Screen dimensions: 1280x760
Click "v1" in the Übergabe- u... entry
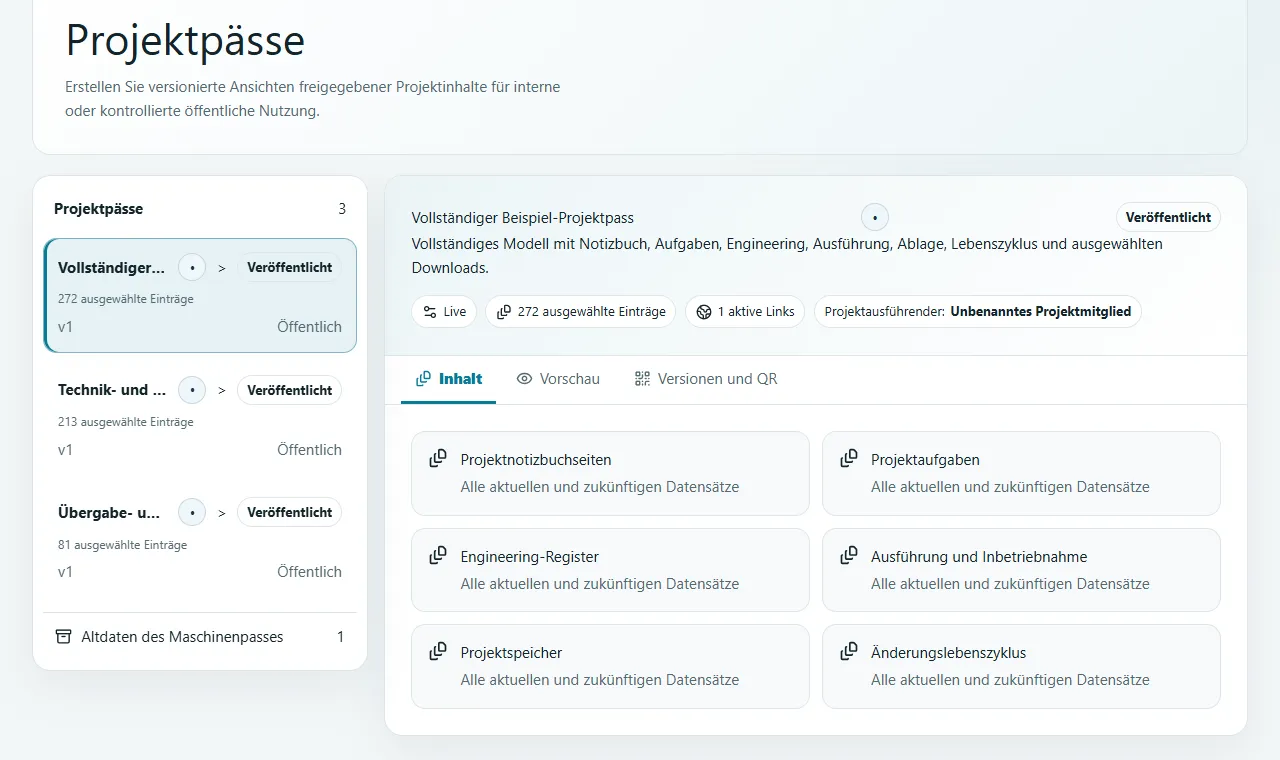click(x=65, y=572)
